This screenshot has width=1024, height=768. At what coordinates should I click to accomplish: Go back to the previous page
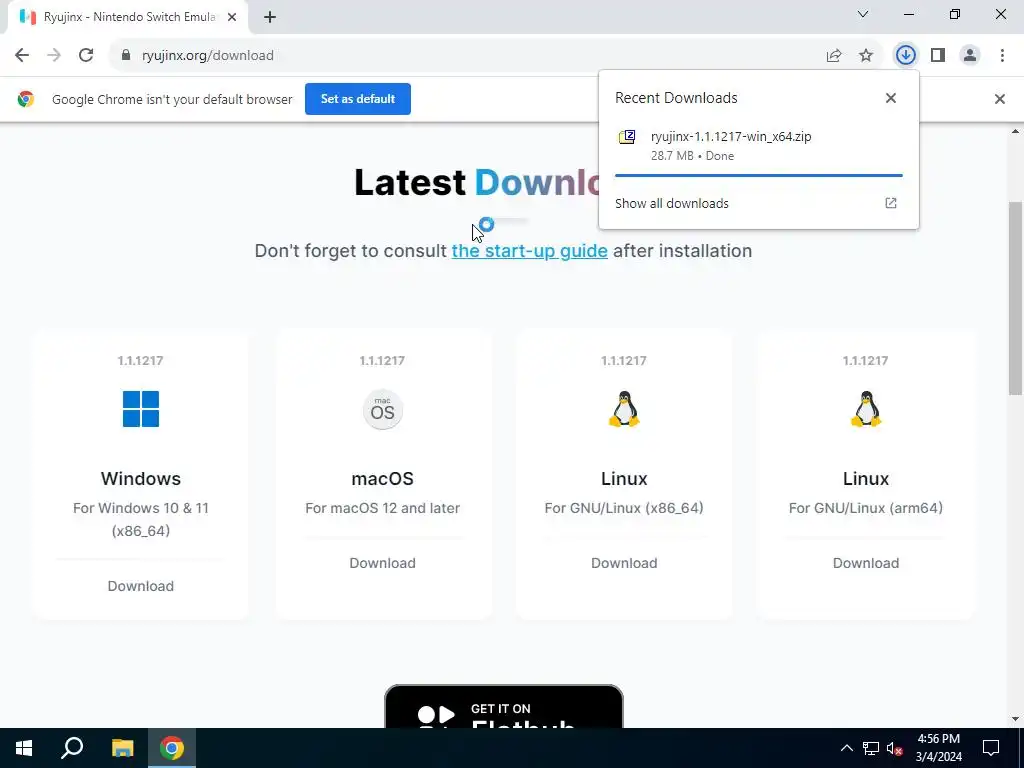[22, 56]
